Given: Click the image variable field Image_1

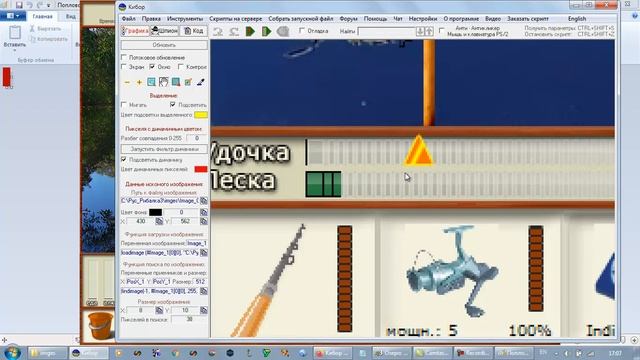Looking at the screenshot, I should click(197, 243).
